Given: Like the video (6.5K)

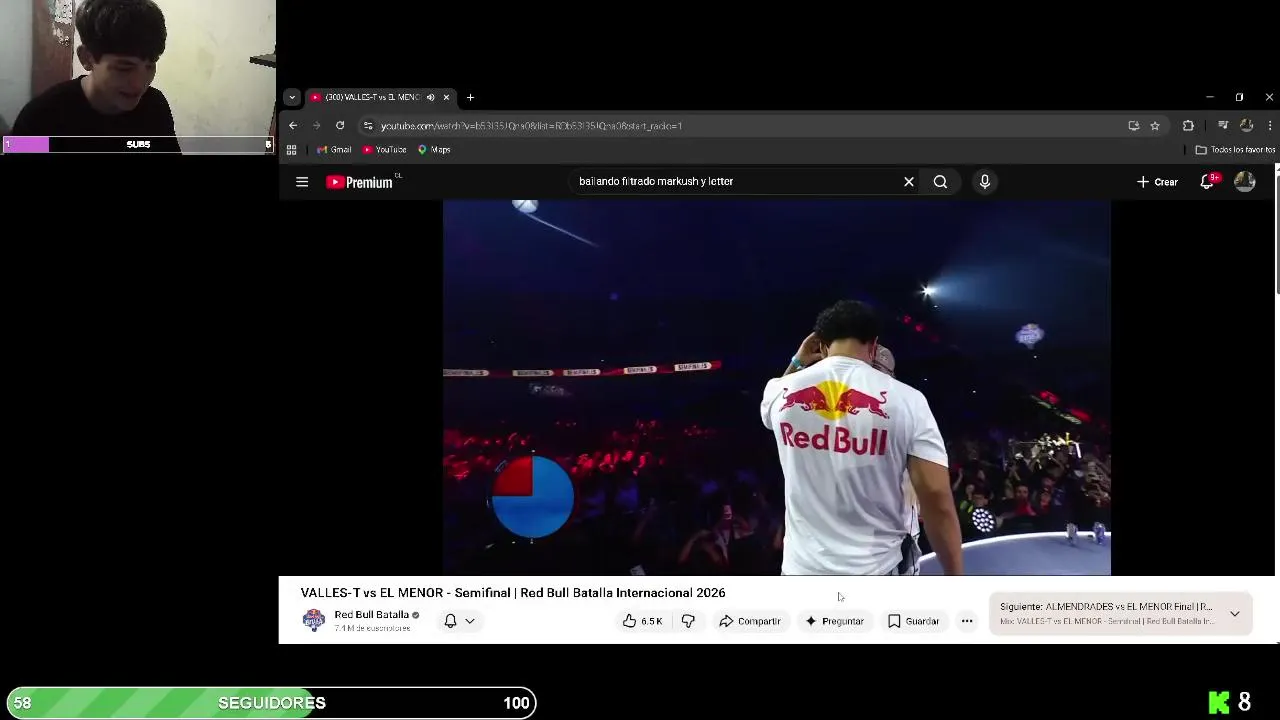Looking at the screenshot, I should coord(642,621).
